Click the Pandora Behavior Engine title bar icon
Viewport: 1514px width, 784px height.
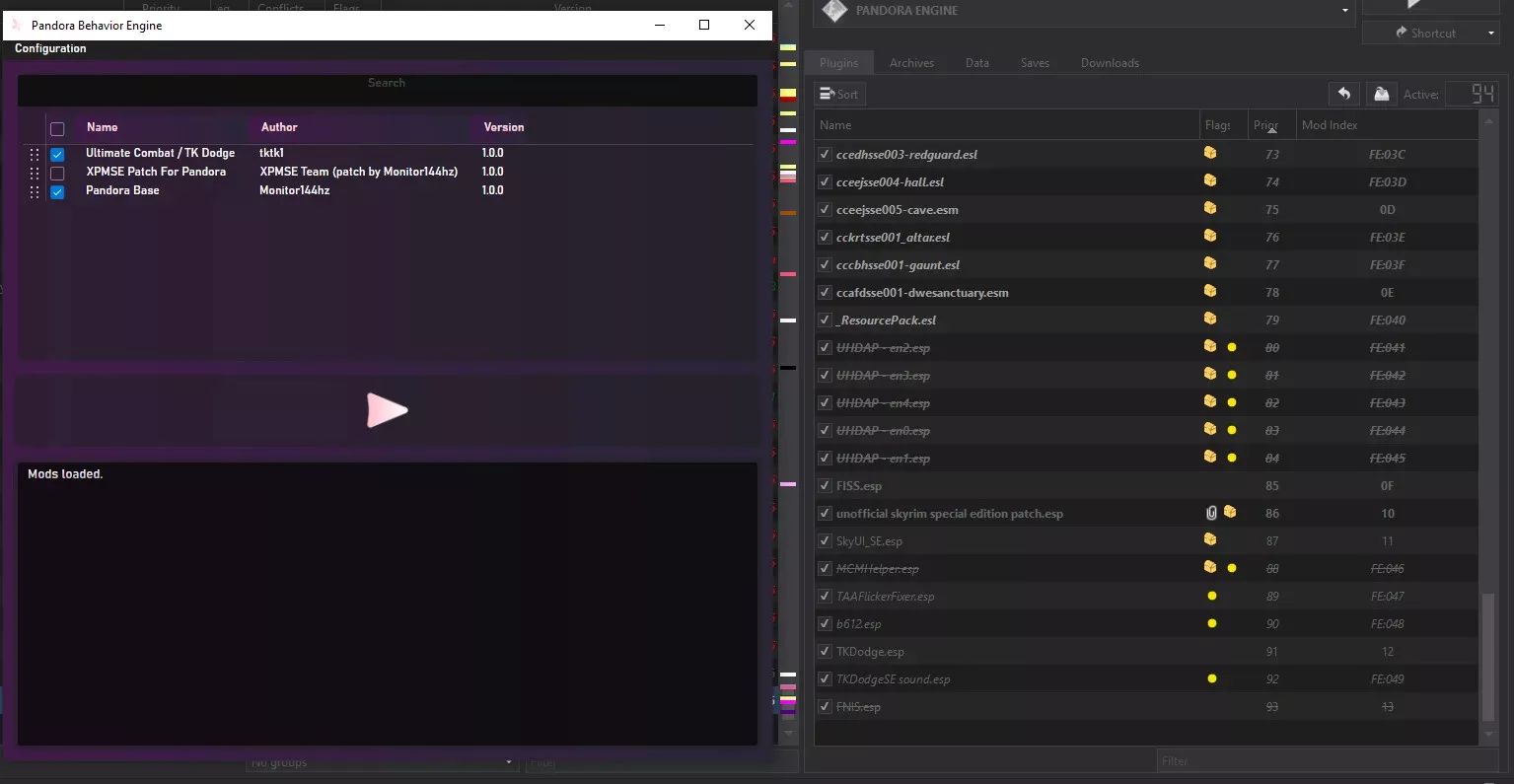[x=17, y=25]
